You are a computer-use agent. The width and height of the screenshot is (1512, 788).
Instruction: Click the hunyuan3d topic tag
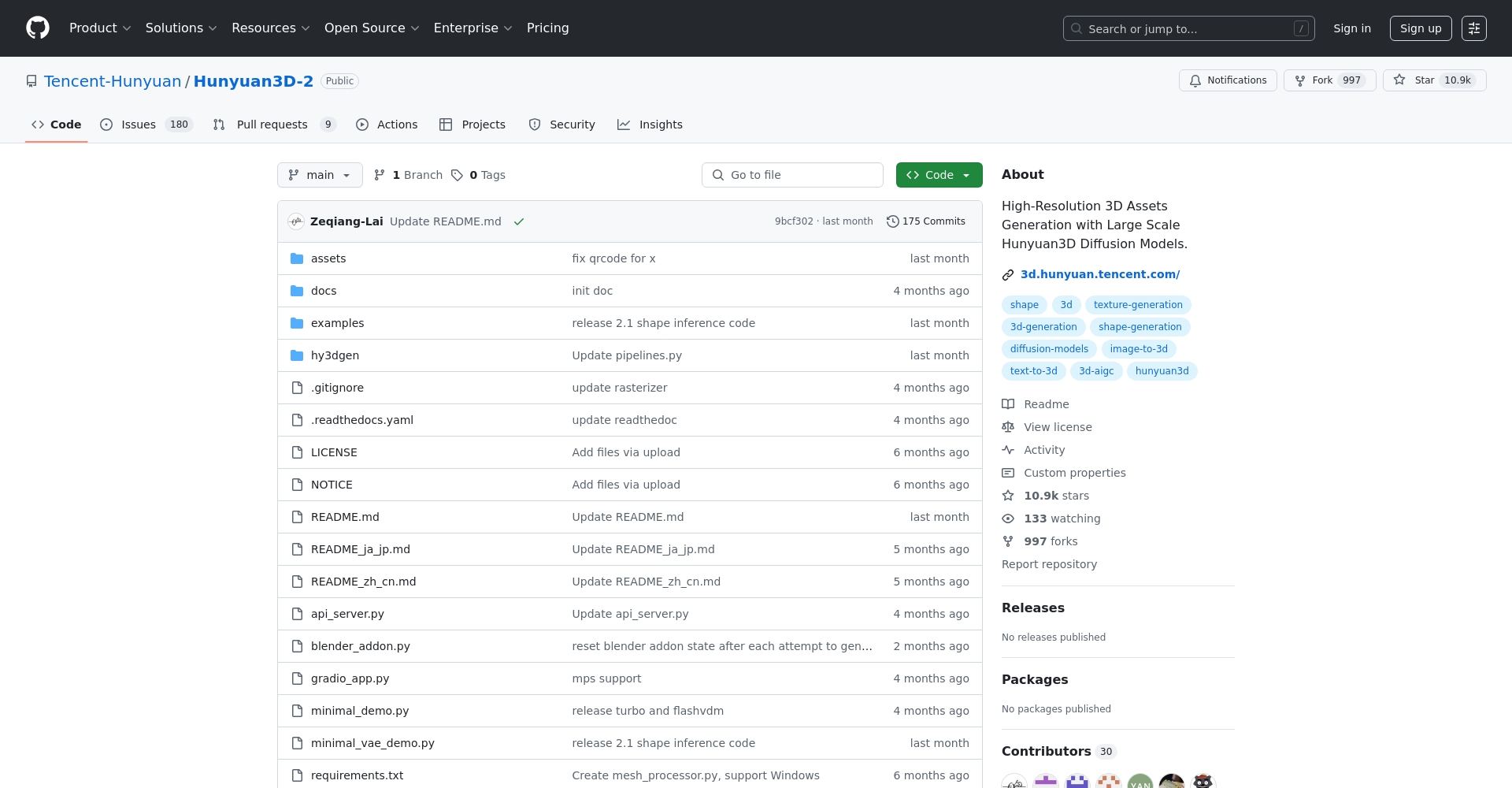(x=1162, y=371)
